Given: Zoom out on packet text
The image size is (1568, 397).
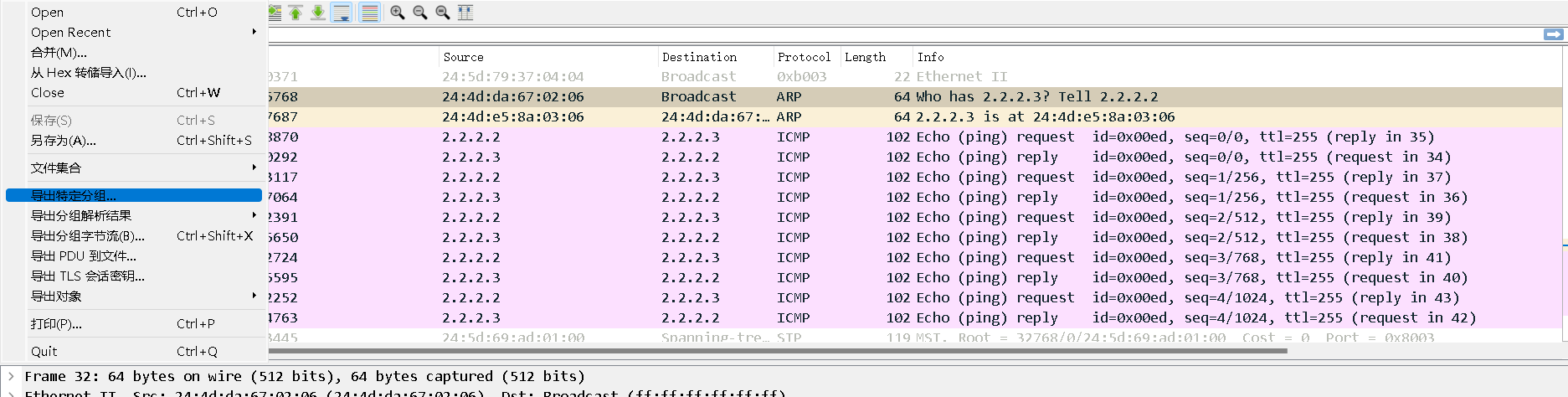Looking at the screenshot, I should click(420, 13).
